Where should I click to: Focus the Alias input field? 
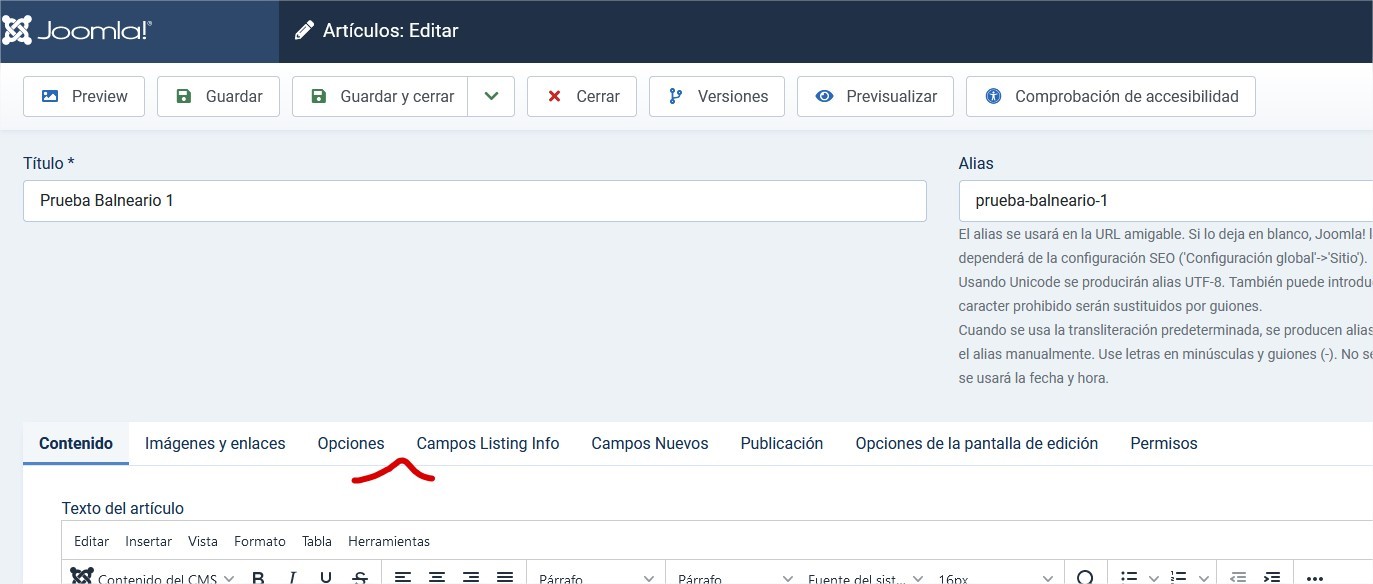[1165, 200]
